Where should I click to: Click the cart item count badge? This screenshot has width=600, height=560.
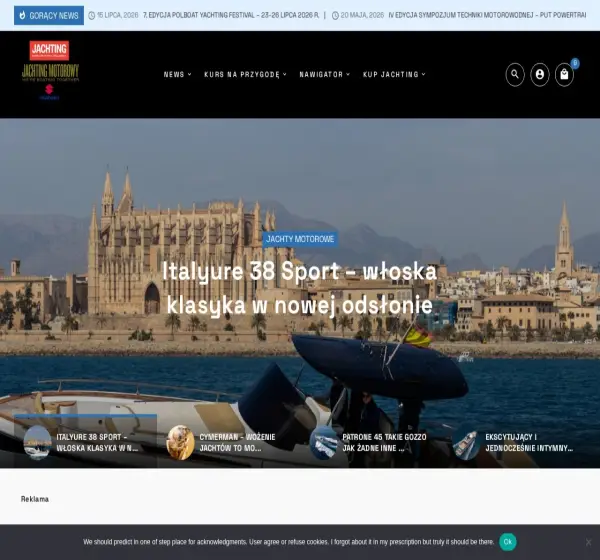click(575, 63)
